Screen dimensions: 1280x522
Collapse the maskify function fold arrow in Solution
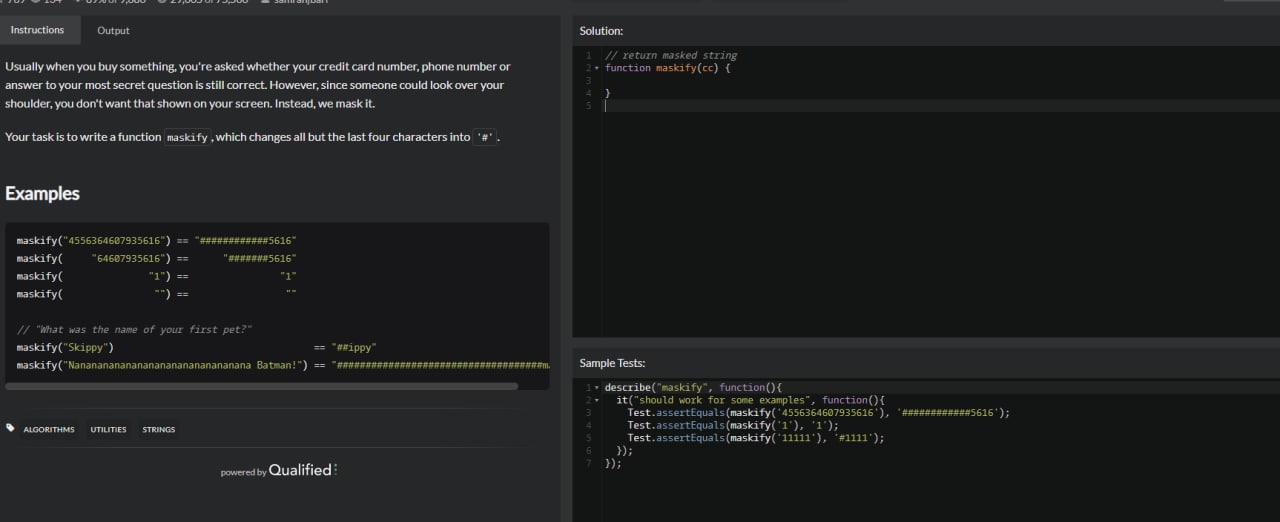[597, 68]
